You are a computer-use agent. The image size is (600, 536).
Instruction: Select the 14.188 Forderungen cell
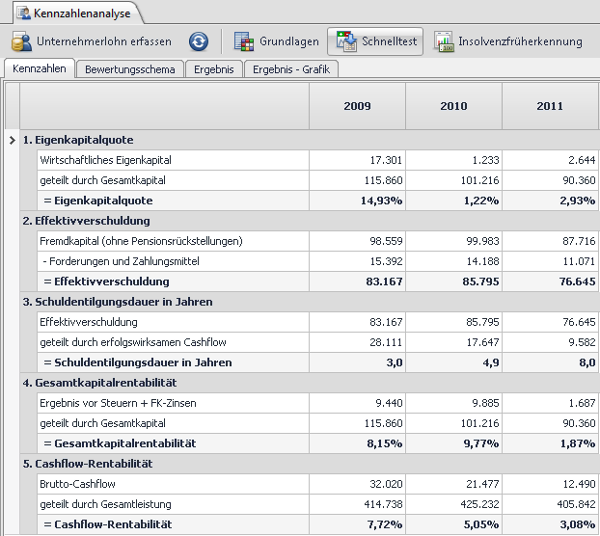[x=454, y=261]
